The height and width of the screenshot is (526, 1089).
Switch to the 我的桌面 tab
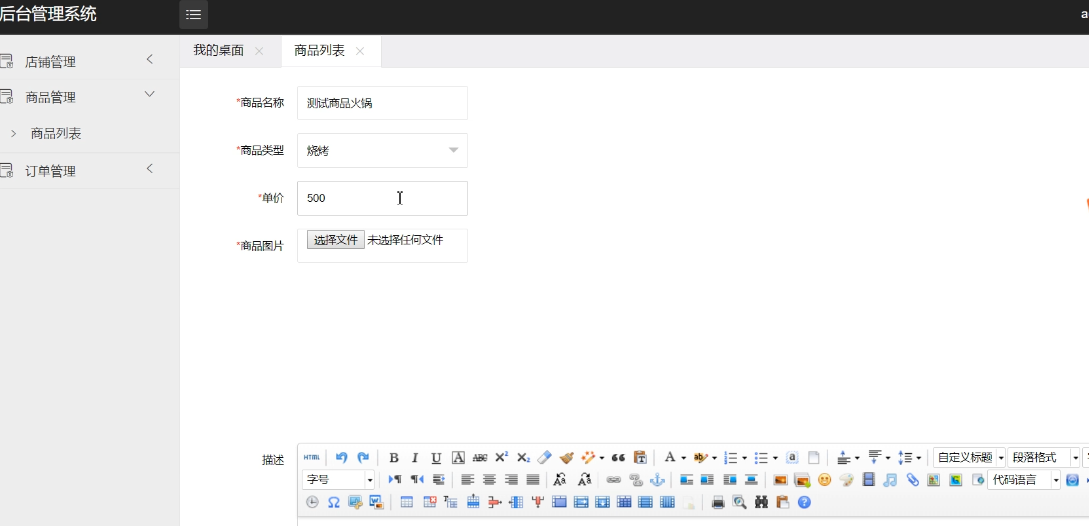[x=218, y=51]
